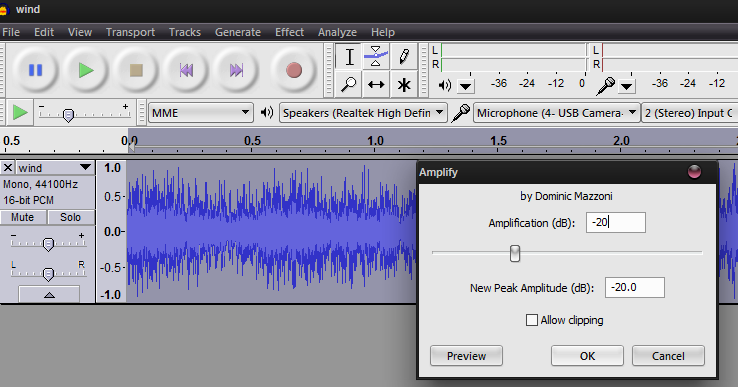The image size is (738, 387).
Task: Toggle Mute on wind track
Action: pyautogui.click(x=23, y=217)
